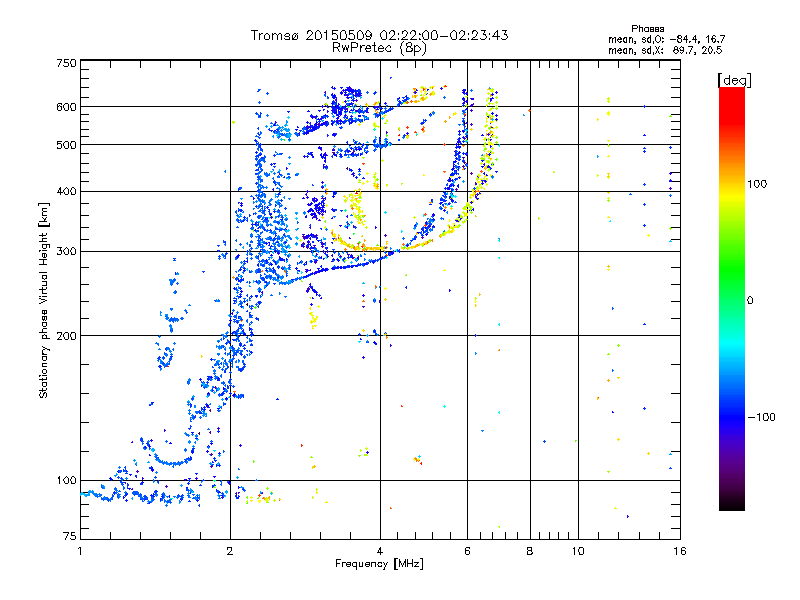Click the y-axis tick label '75'
The image size is (800, 600).
point(70,536)
